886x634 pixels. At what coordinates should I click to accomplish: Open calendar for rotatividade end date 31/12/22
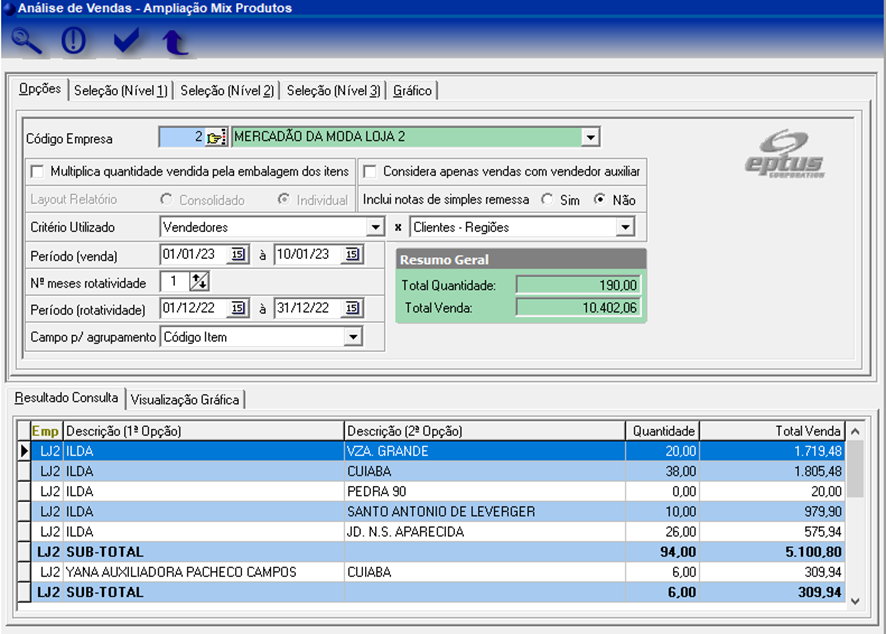[352, 309]
